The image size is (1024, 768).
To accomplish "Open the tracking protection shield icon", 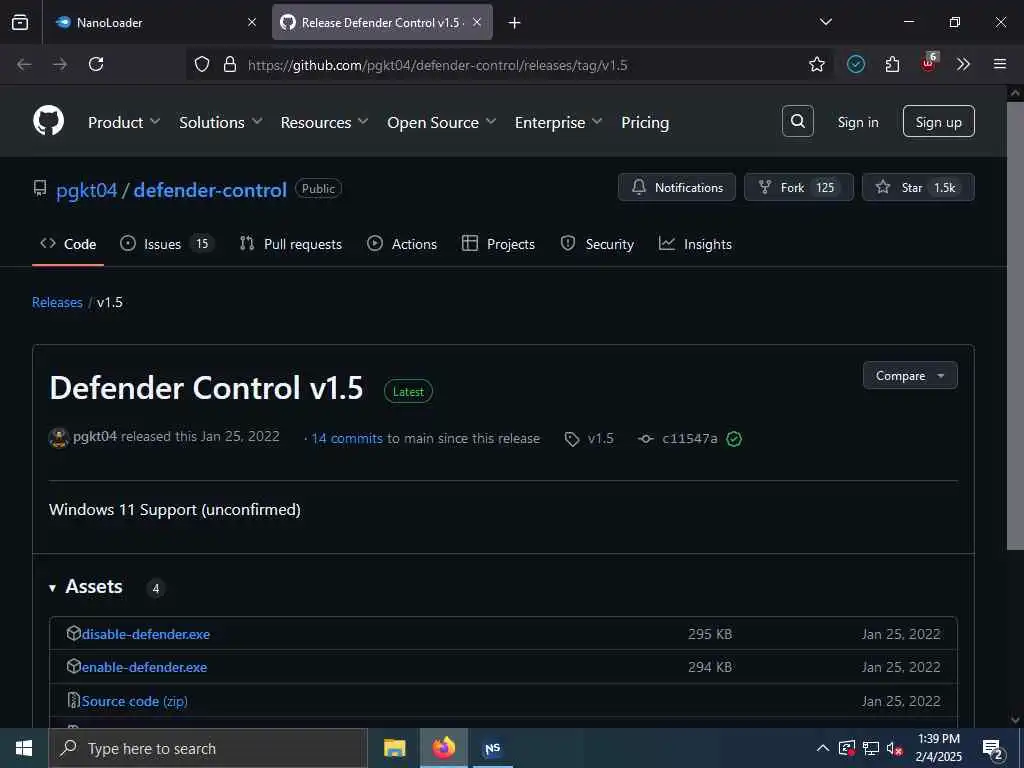I will click(202, 64).
